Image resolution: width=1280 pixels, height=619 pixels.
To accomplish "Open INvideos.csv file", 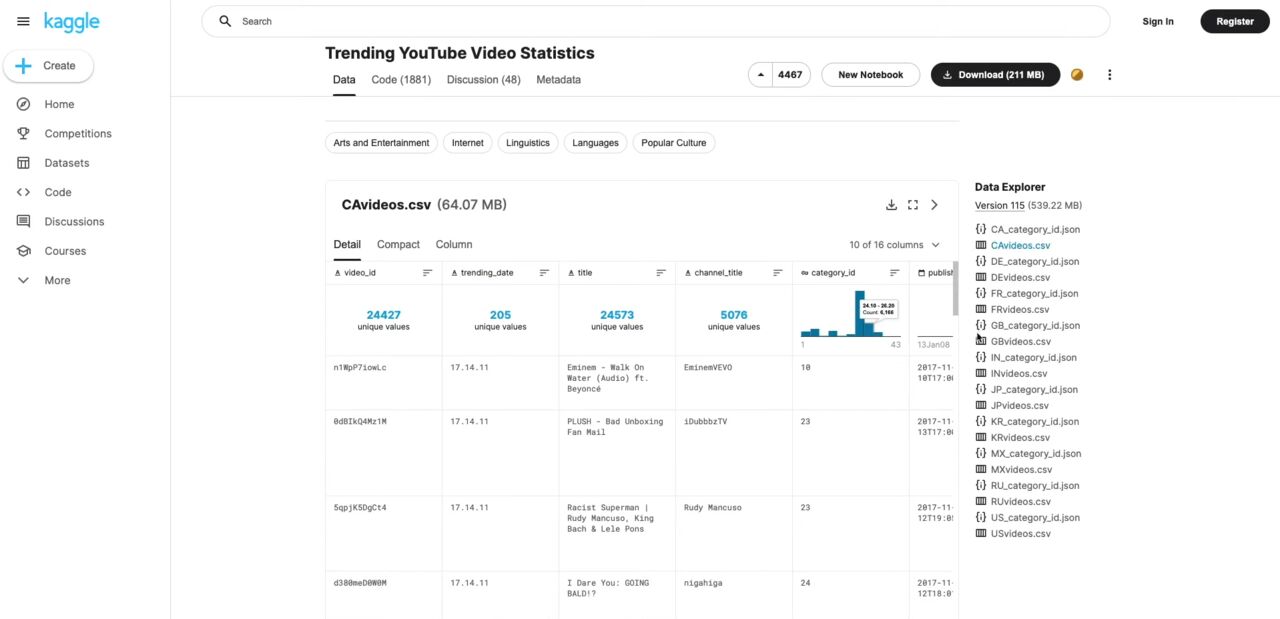I will [1019, 374].
